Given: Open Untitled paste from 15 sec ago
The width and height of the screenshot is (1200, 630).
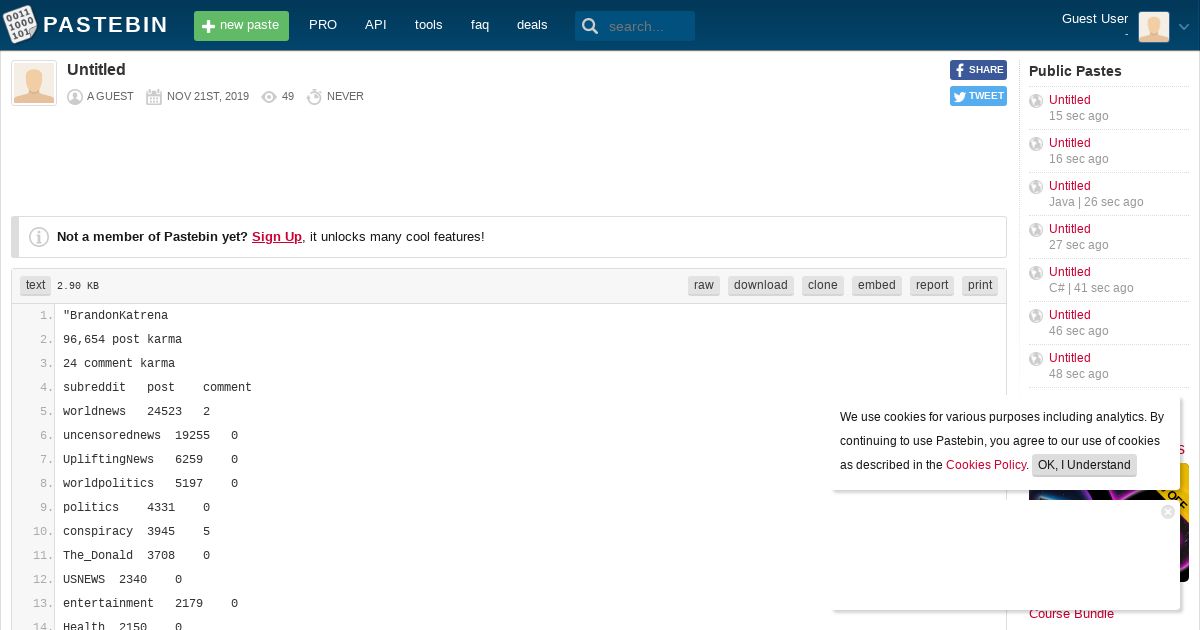Looking at the screenshot, I should tap(1070, 100).
